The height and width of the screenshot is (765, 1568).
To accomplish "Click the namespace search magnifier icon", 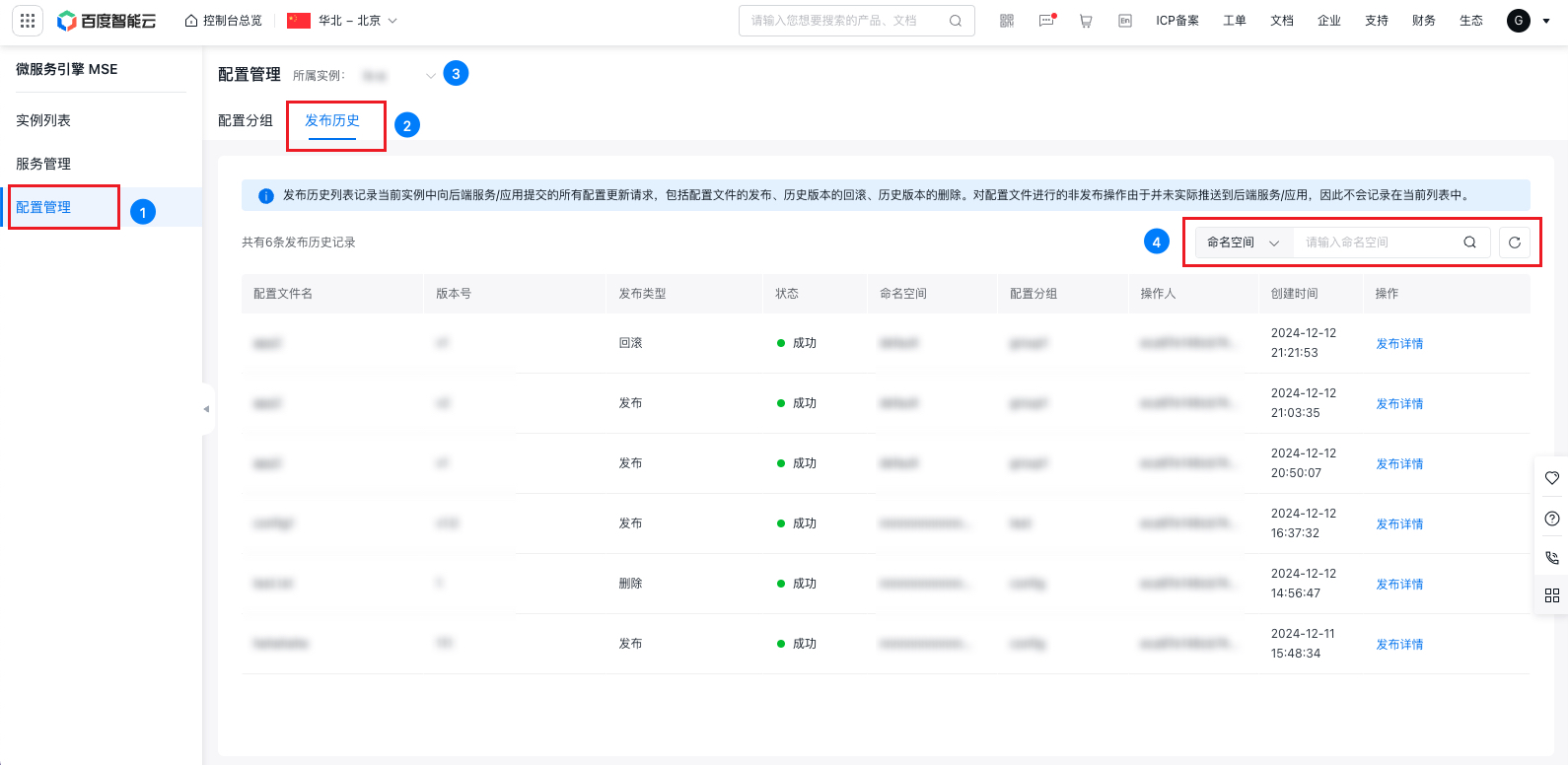I will 1469,243.
